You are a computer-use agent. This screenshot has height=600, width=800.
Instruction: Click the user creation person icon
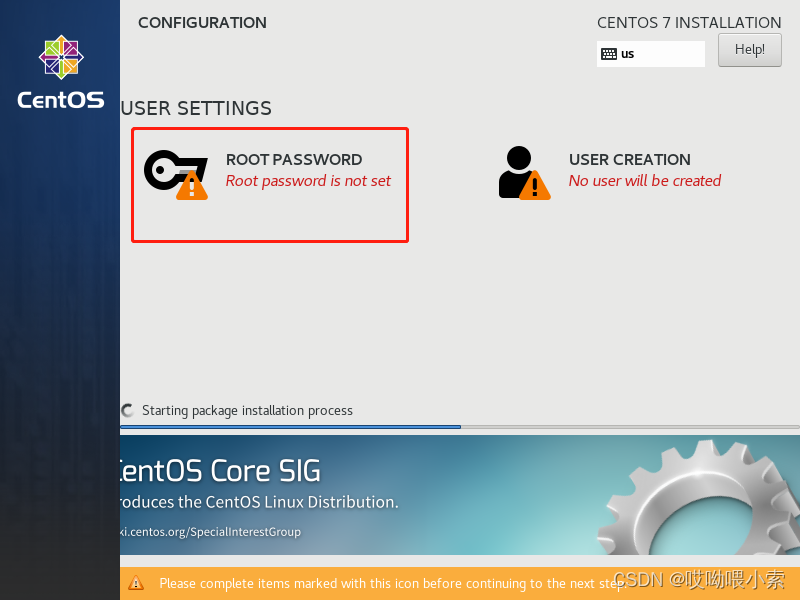(x=524, y=173)
